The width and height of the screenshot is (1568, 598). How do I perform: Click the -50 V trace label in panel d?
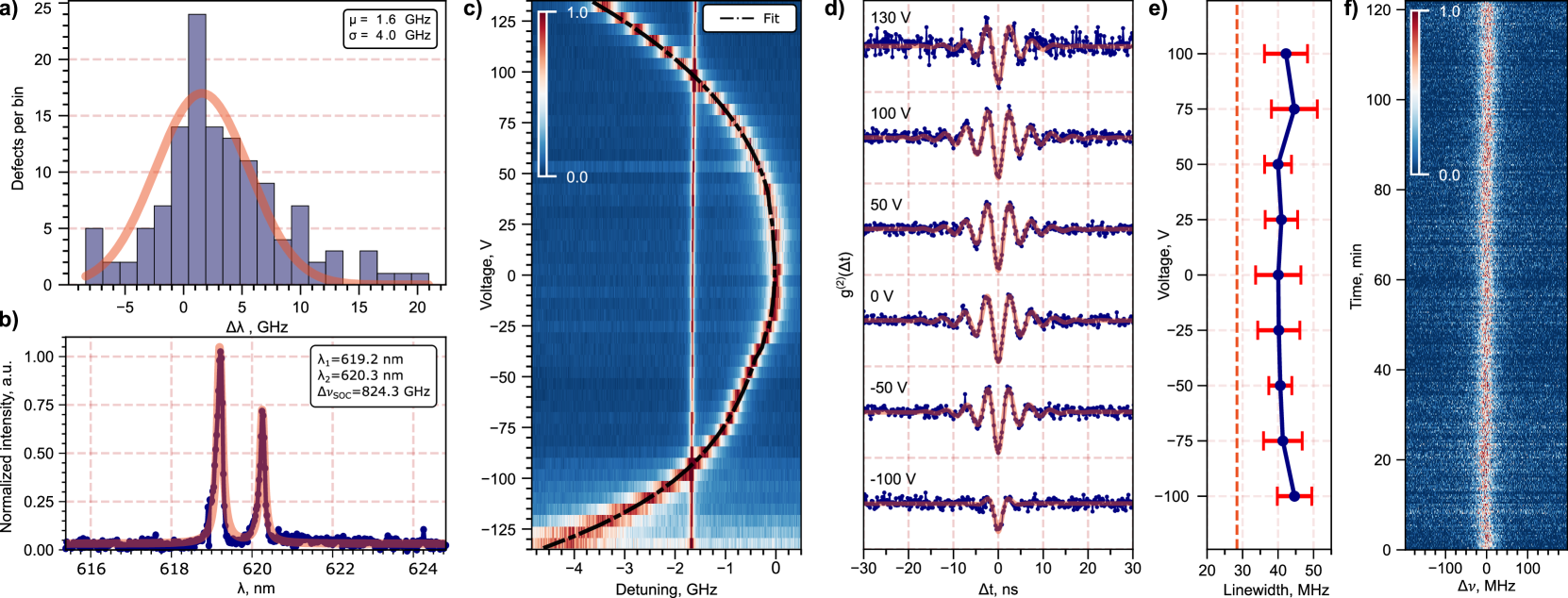coord(889,388)
